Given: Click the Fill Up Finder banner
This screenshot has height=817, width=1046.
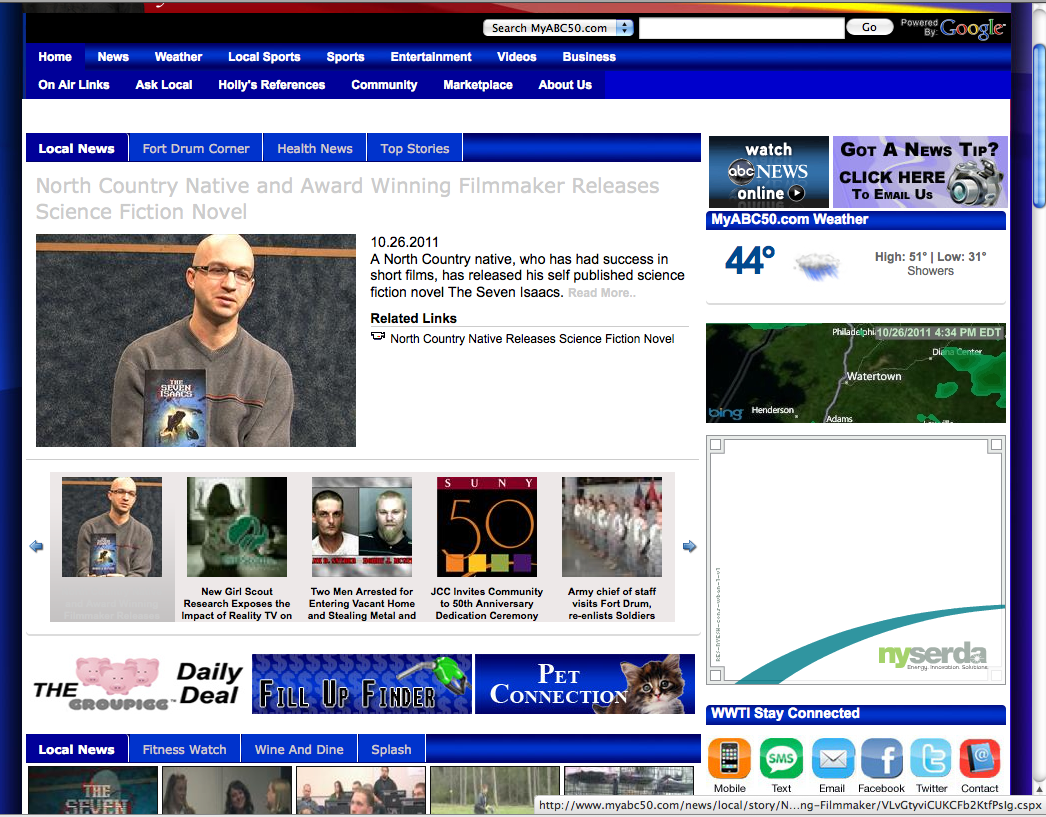Looking at the screenshot, I should [361, 684].
